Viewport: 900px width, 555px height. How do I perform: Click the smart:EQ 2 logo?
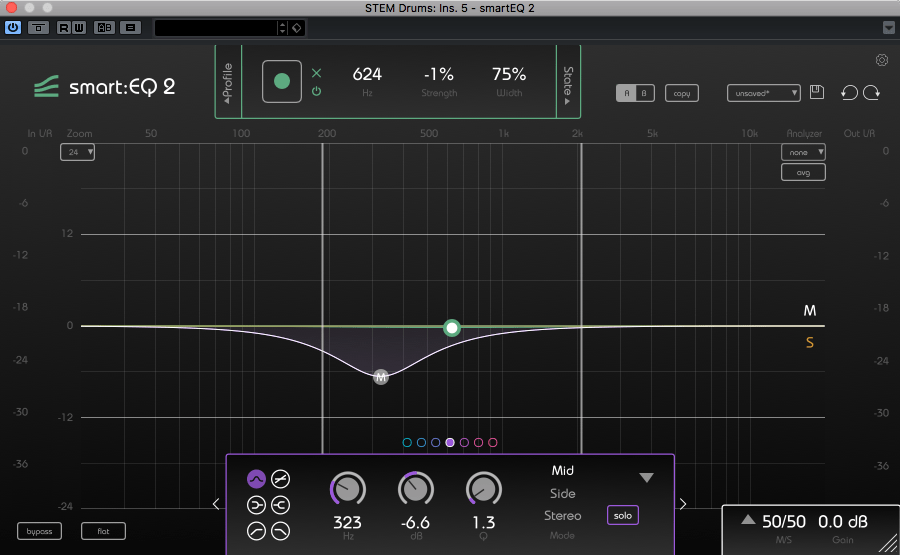pos(104,87)
